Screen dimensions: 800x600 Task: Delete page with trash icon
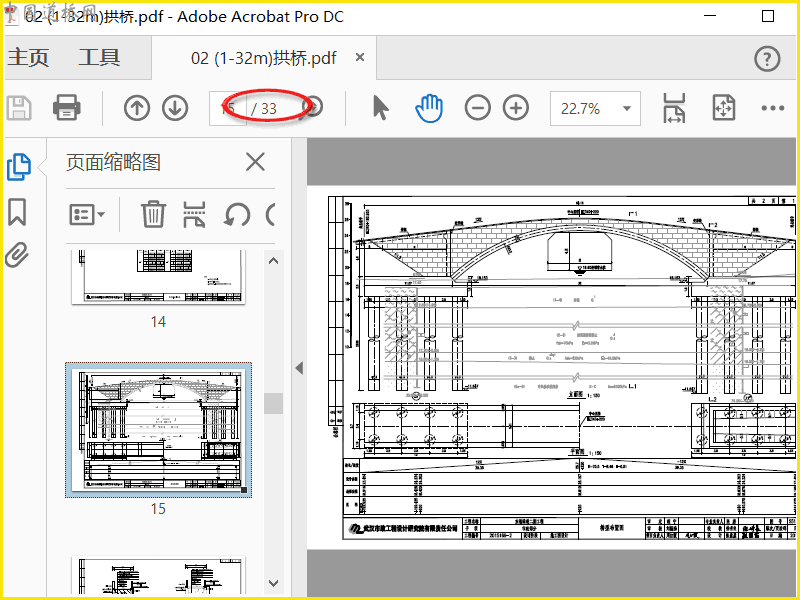153,214
